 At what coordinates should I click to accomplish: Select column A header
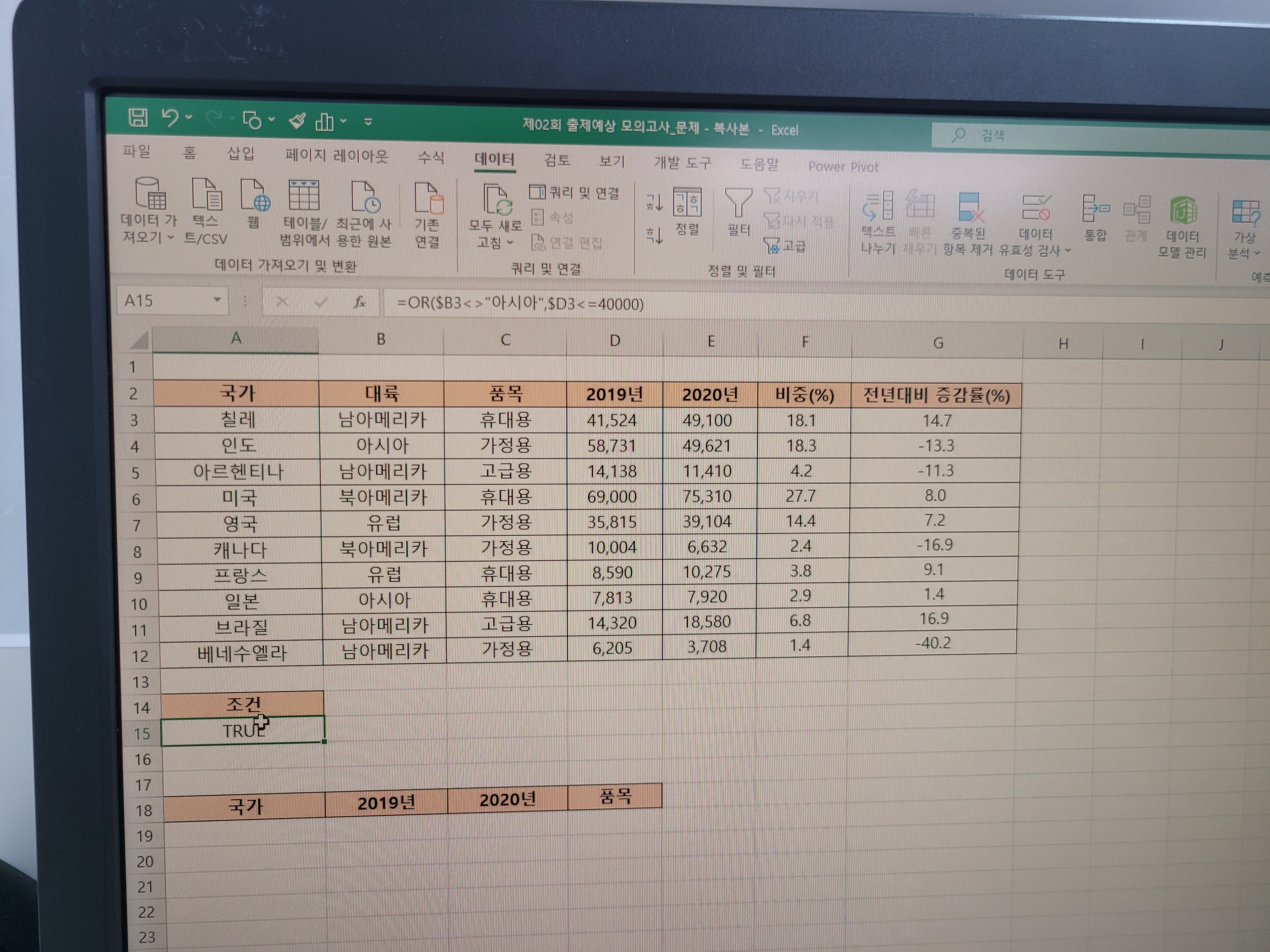236,338
